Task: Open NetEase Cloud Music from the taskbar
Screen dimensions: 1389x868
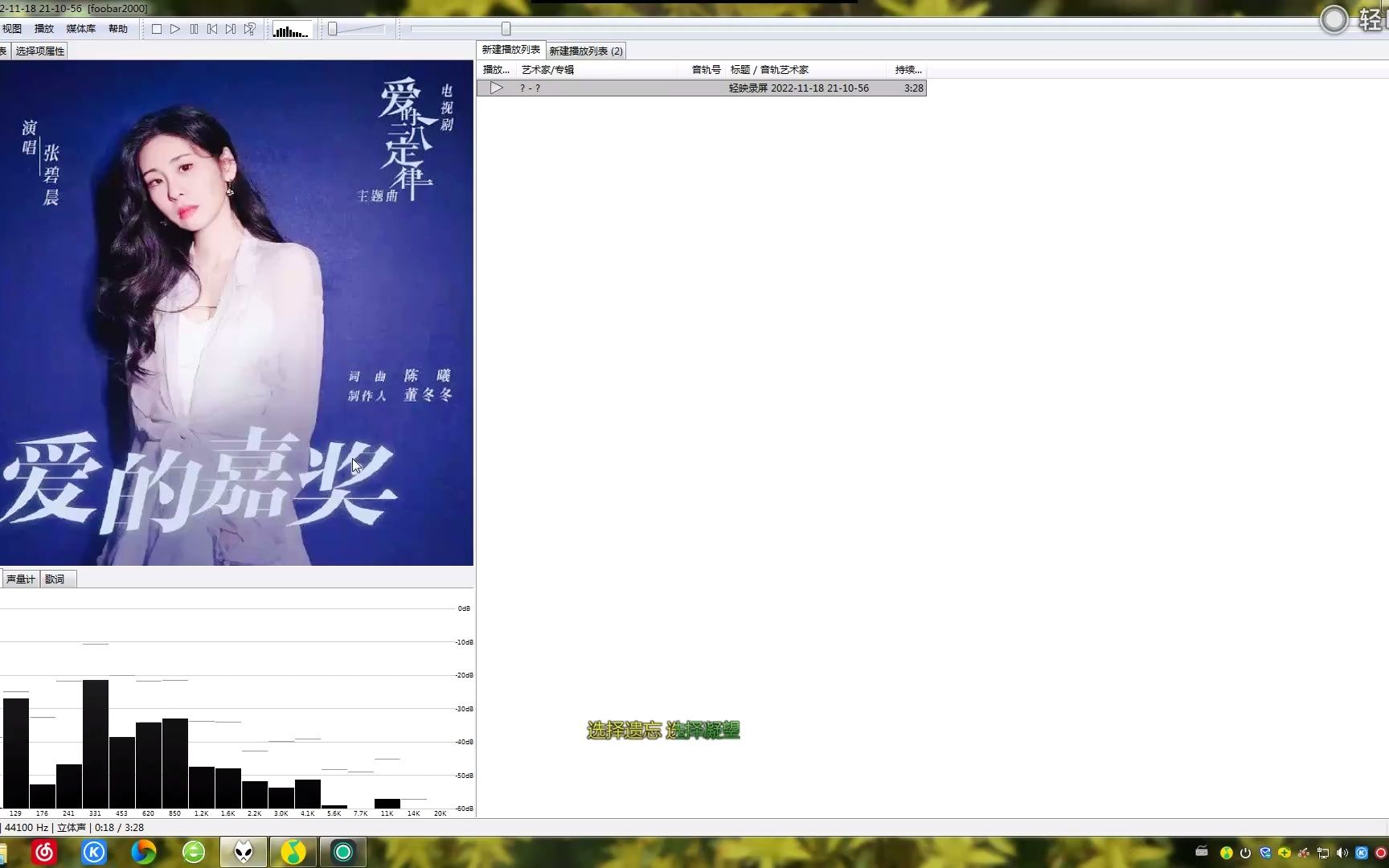Action: click(44, 852)
